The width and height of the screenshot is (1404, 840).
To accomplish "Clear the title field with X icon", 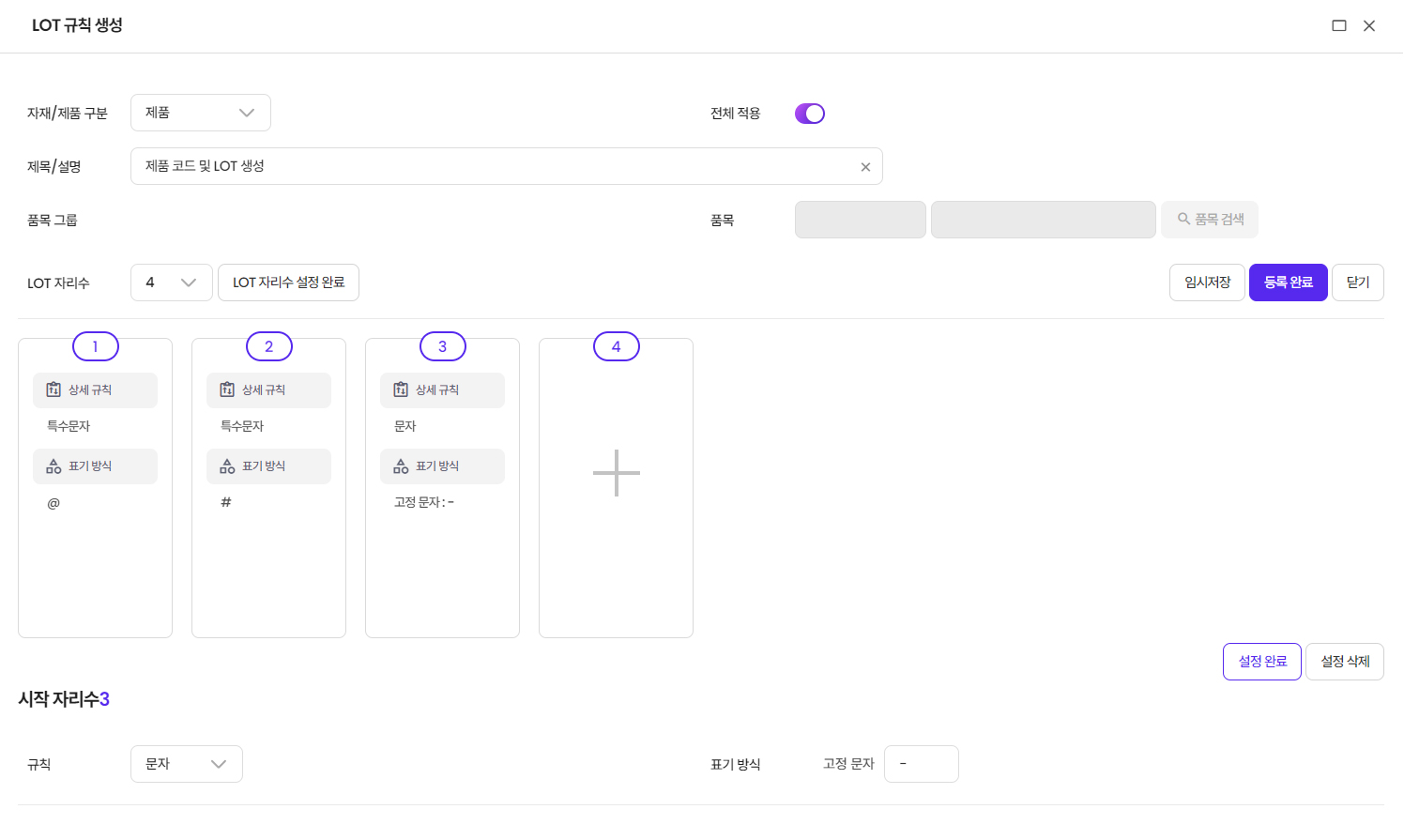I will [x=865, y=167].
